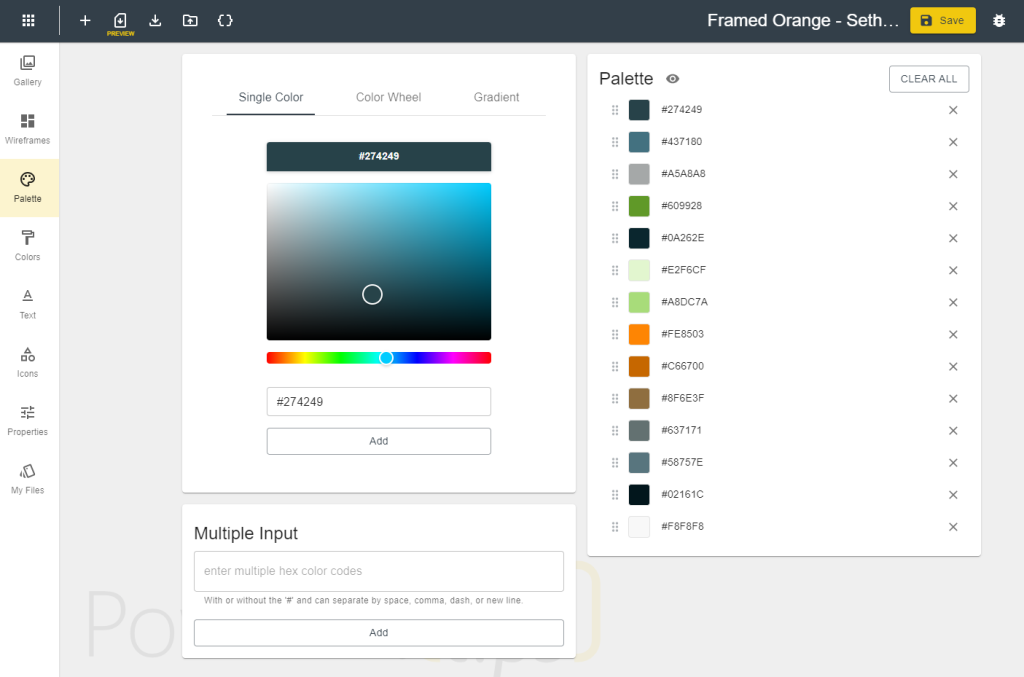Remove color #8F6E3F from palette
Image resolution: width=1024 pixels, height=677 pixels.
point(953,398)
